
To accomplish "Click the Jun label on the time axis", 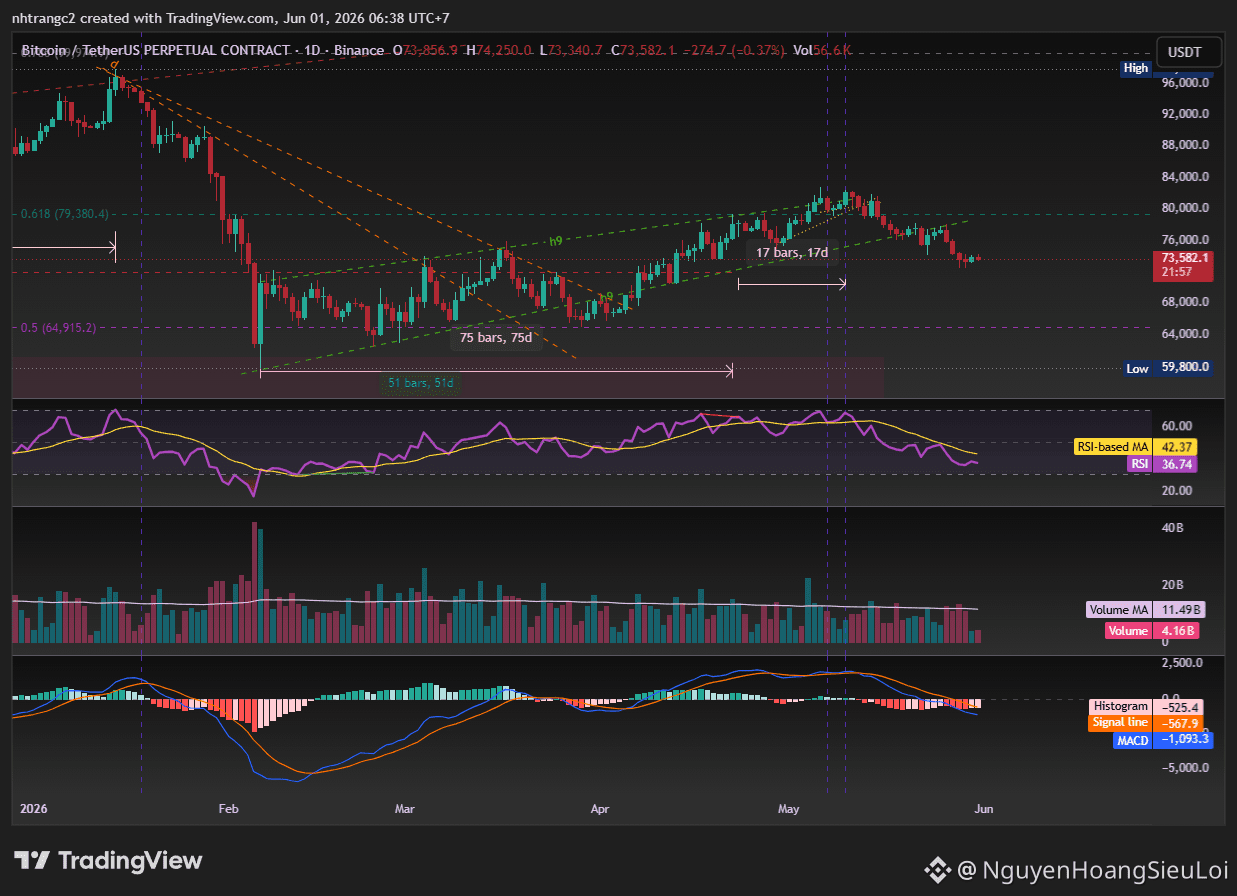I will point(983,808).
